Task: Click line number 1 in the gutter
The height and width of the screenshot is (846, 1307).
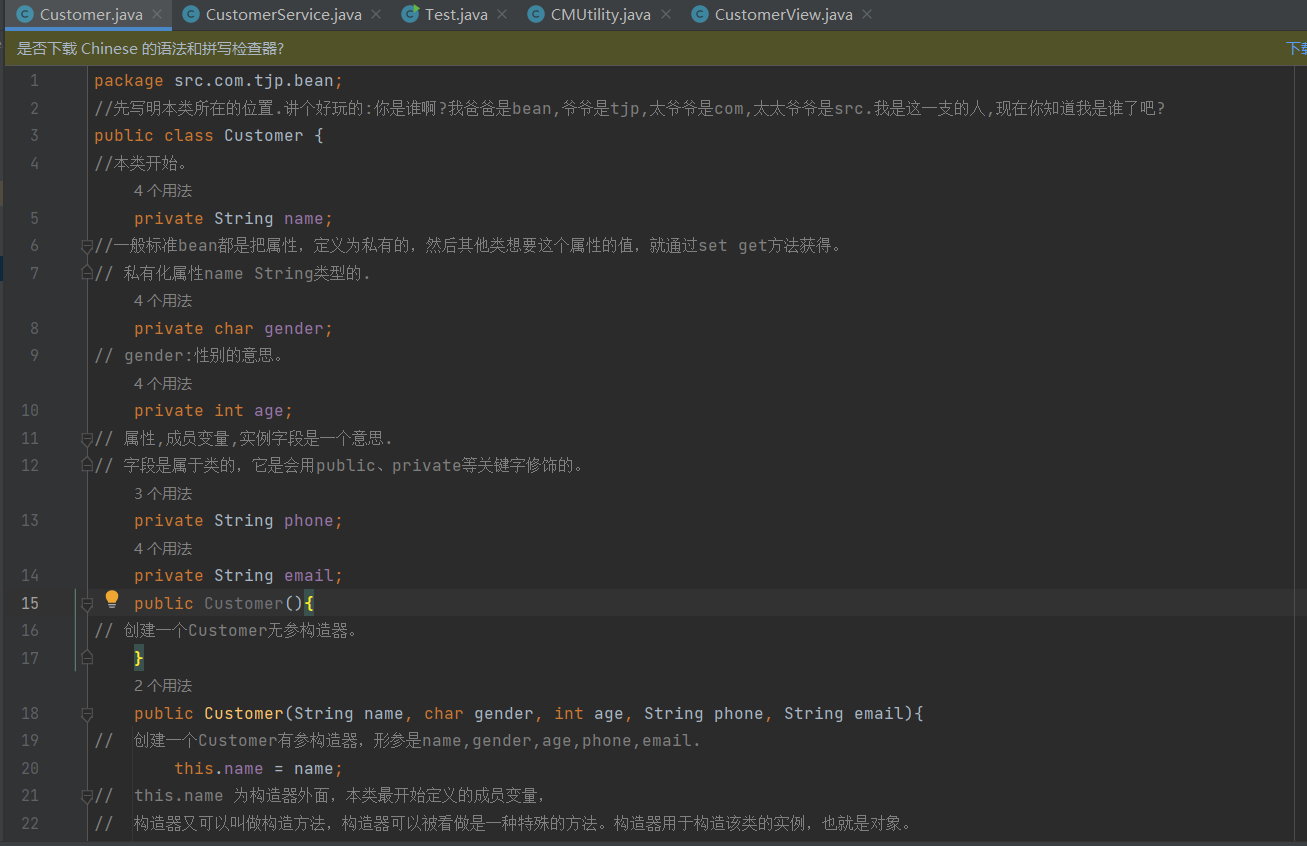Action: [x=35, y=80]
